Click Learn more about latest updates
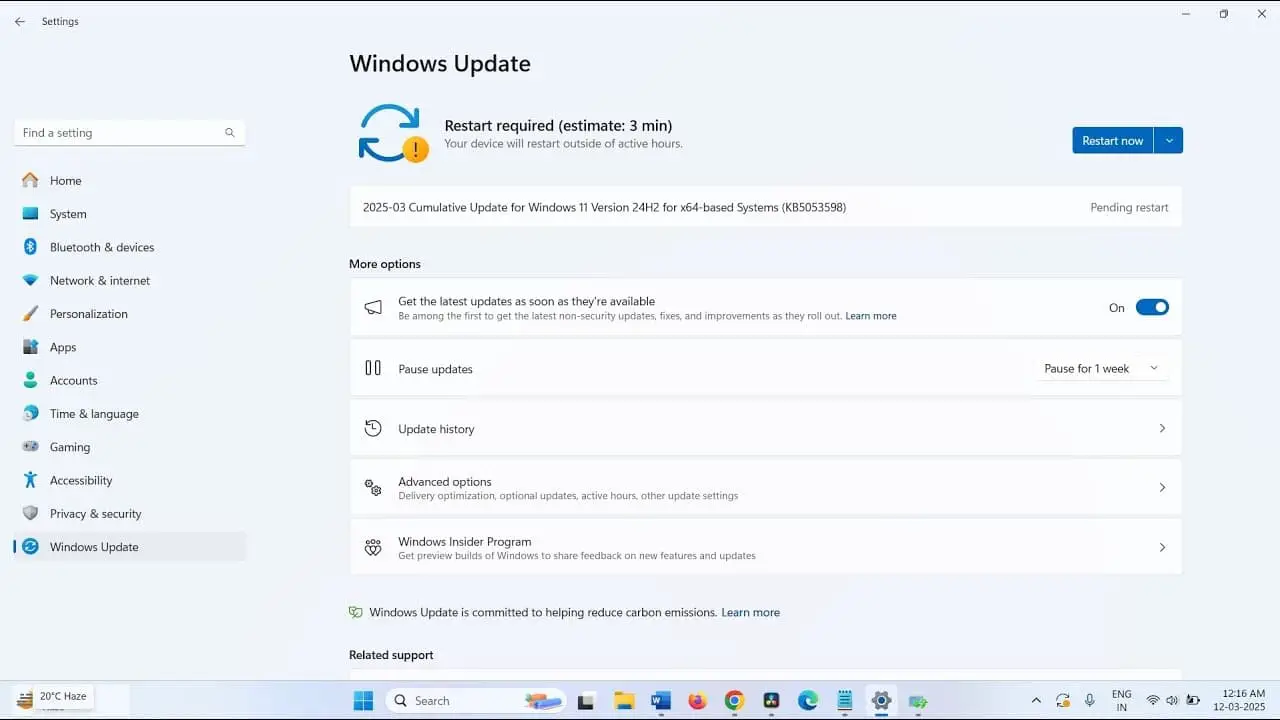The image size is (1280, 720). 871,316
